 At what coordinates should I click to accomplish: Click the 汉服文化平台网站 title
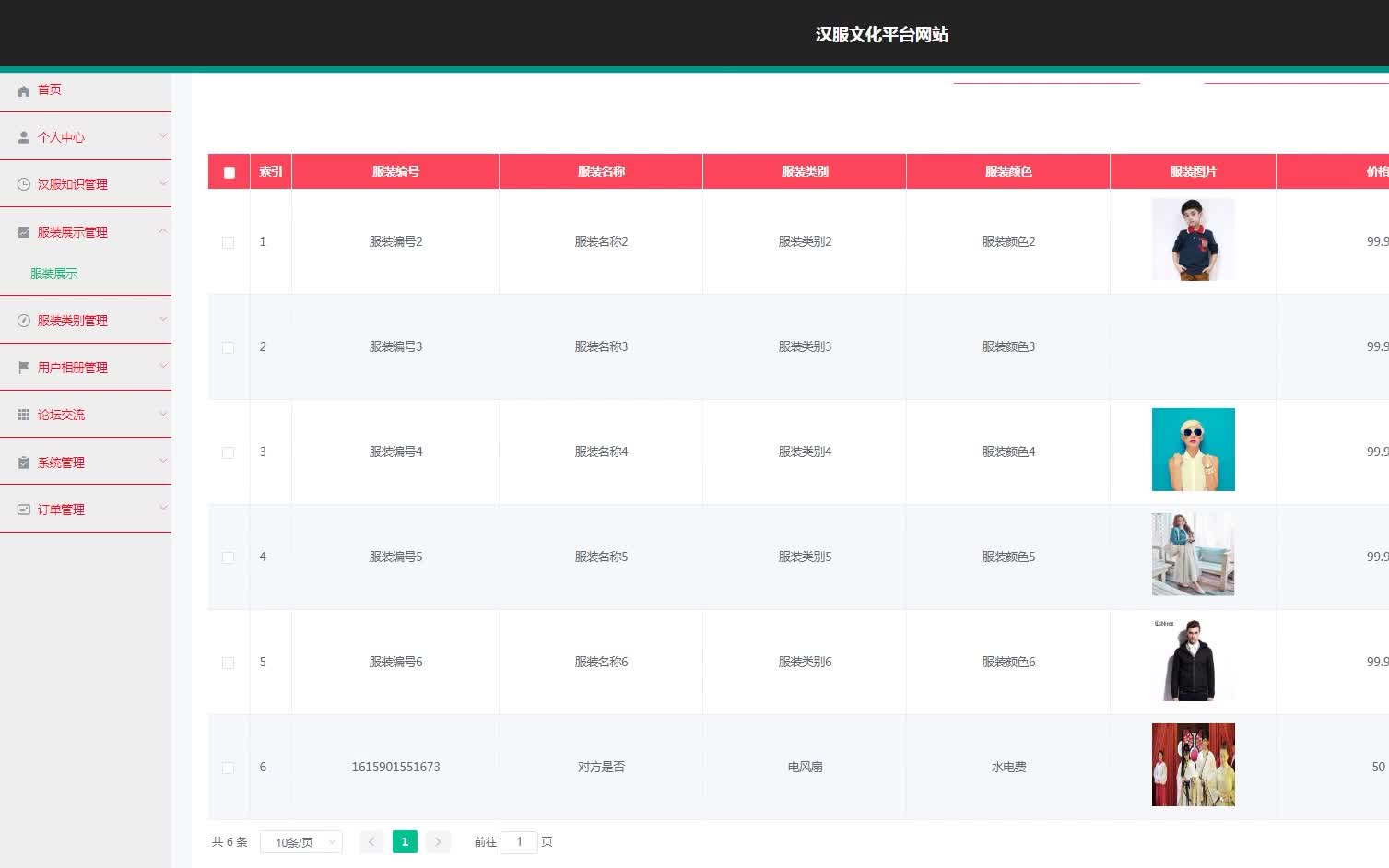pyautogui.click(x=881, y=34)
